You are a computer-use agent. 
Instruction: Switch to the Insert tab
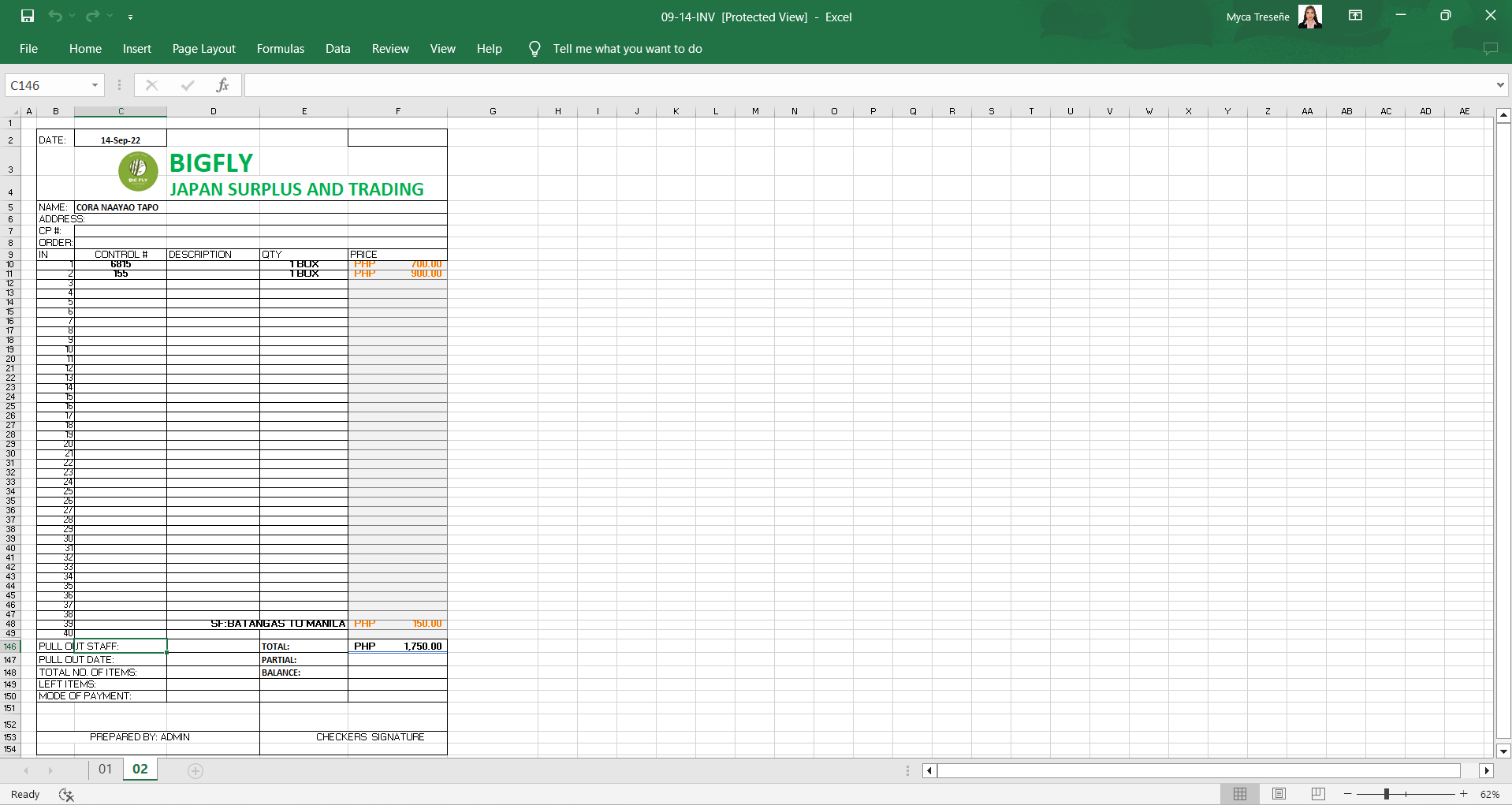137,49
